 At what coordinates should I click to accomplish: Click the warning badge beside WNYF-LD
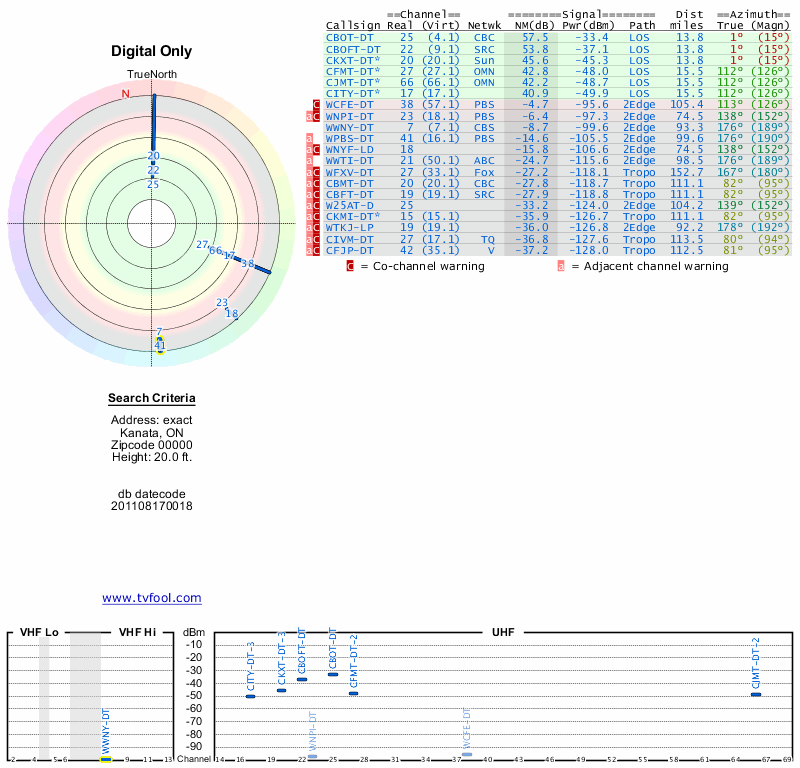click(313, 150)
